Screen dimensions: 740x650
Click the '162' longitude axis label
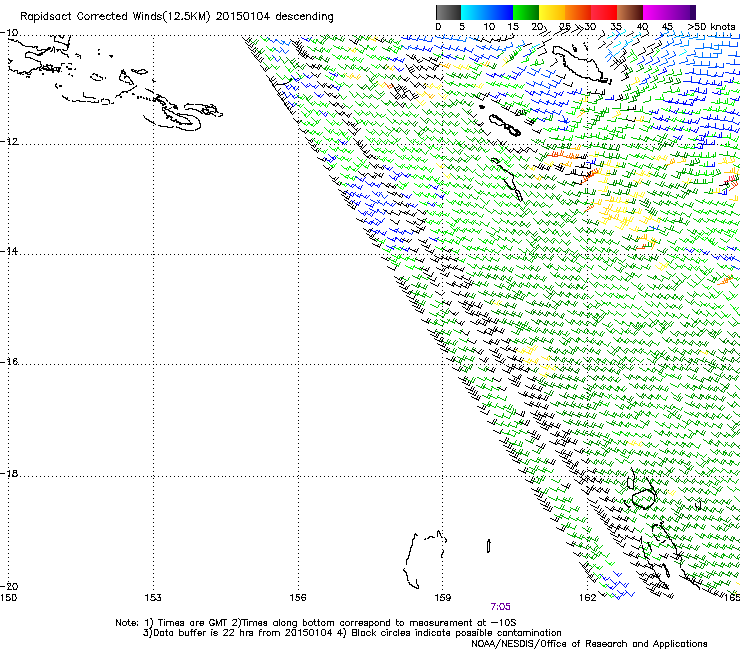coord(588,598)
